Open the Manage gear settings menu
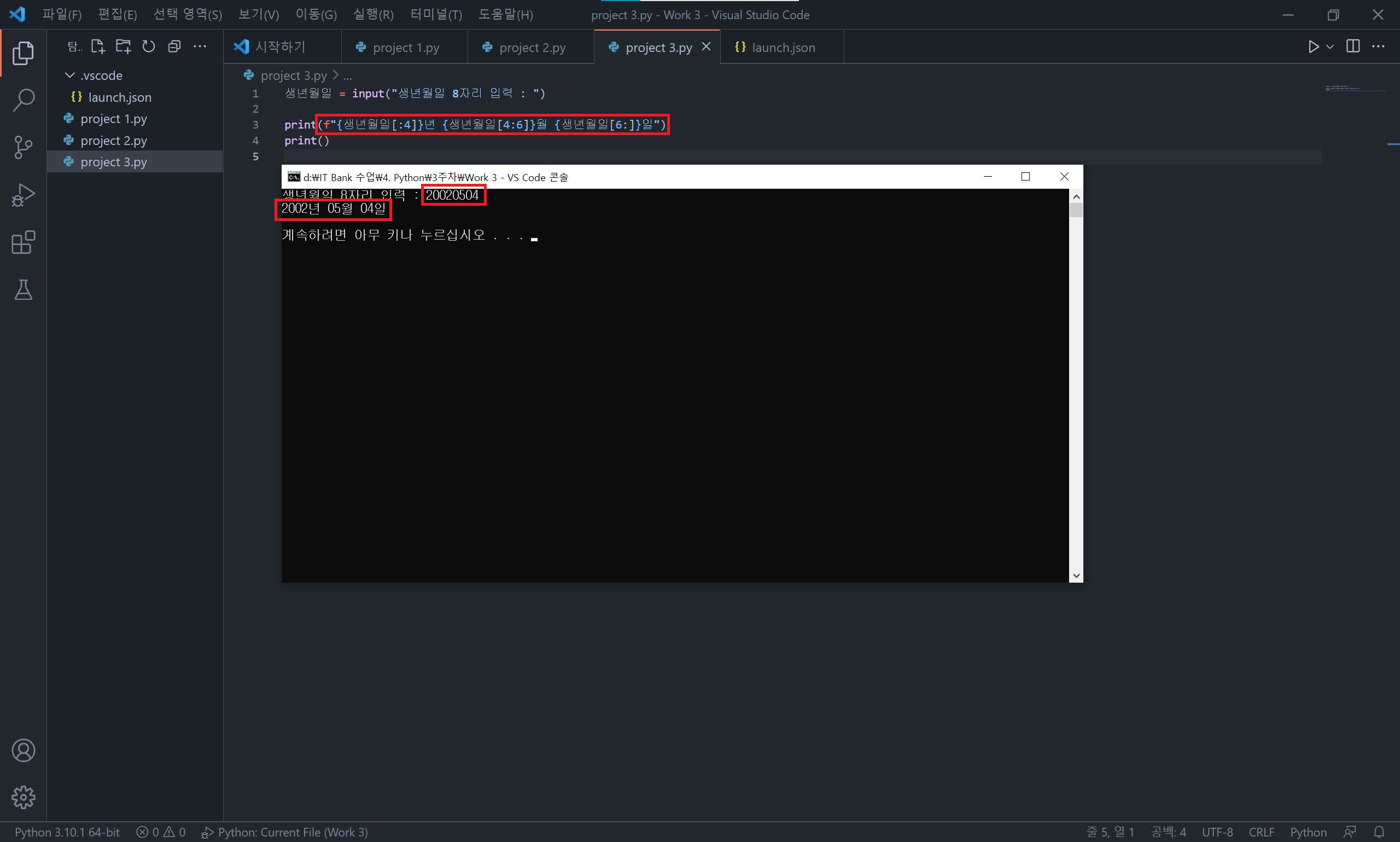Image resolution: width=1400 pixels, height=842 pixels. [x=24, y=797]
